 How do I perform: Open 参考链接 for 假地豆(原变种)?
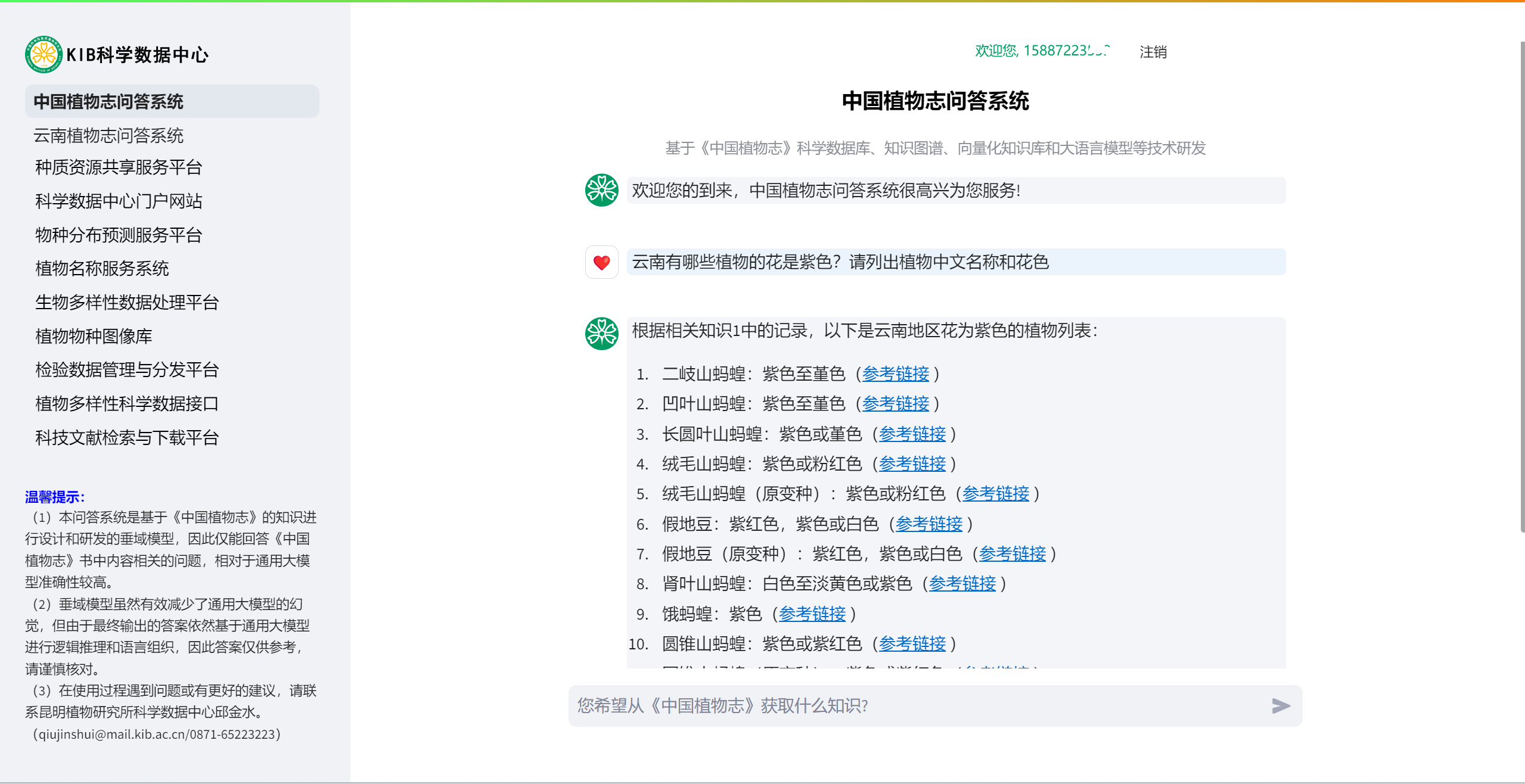tap(1012, 554)
